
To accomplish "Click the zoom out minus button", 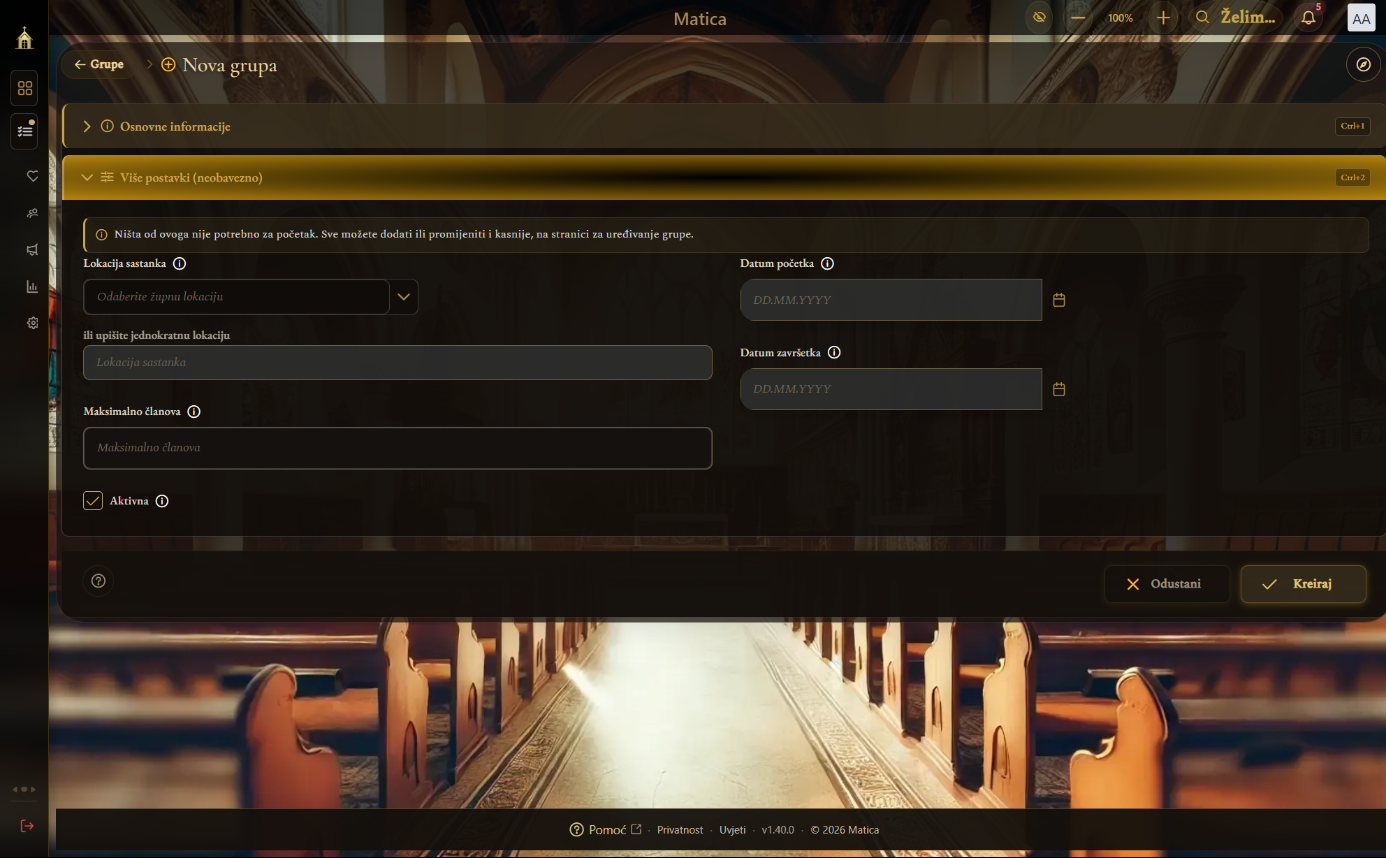I will [1077, 17].
